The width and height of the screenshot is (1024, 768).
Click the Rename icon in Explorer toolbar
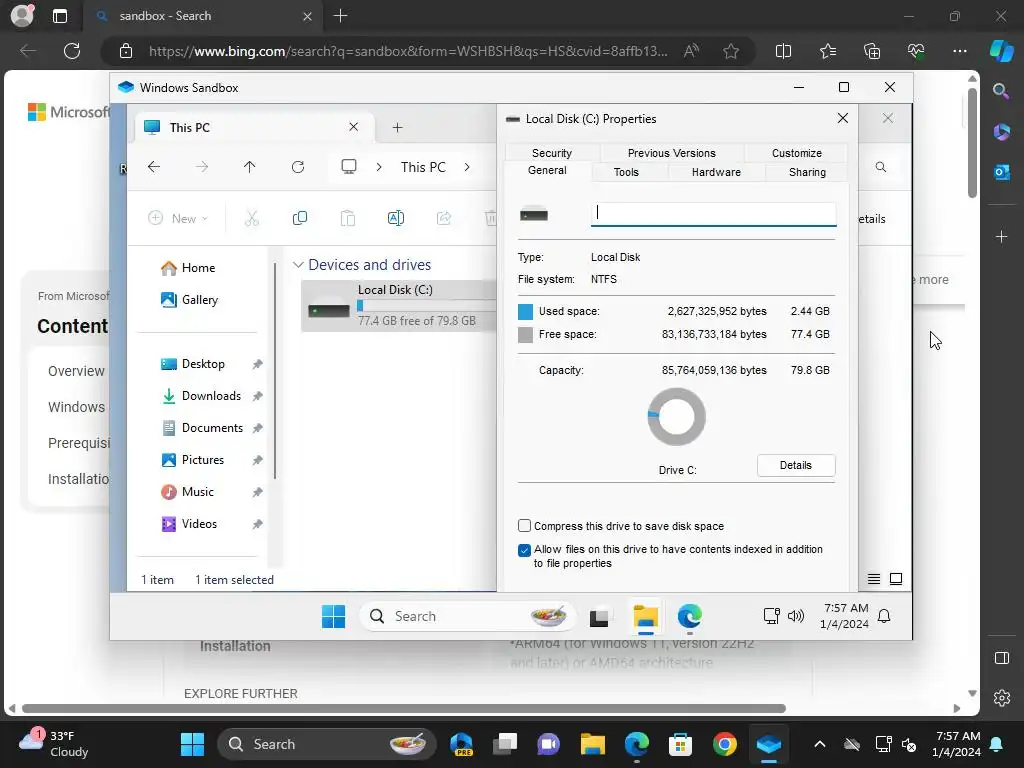point(396,218)
